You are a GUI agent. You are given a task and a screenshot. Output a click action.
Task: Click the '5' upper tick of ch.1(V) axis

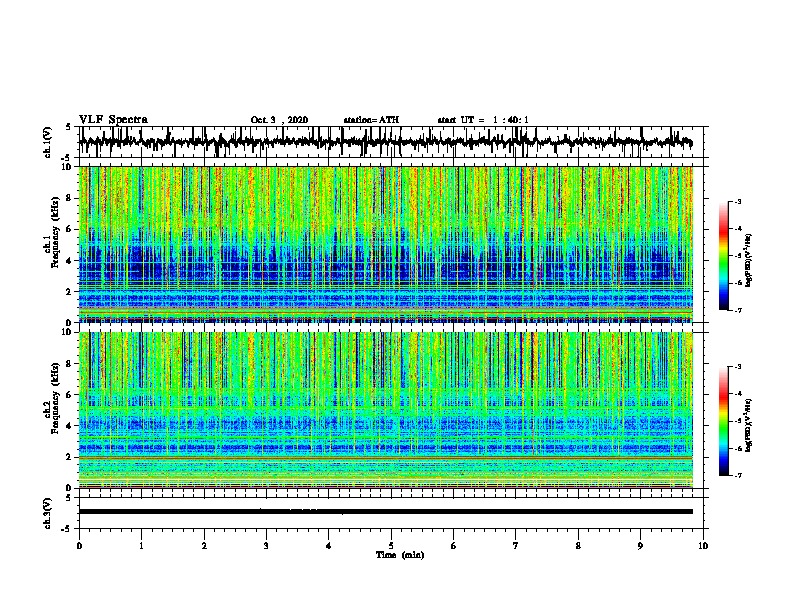69,127
